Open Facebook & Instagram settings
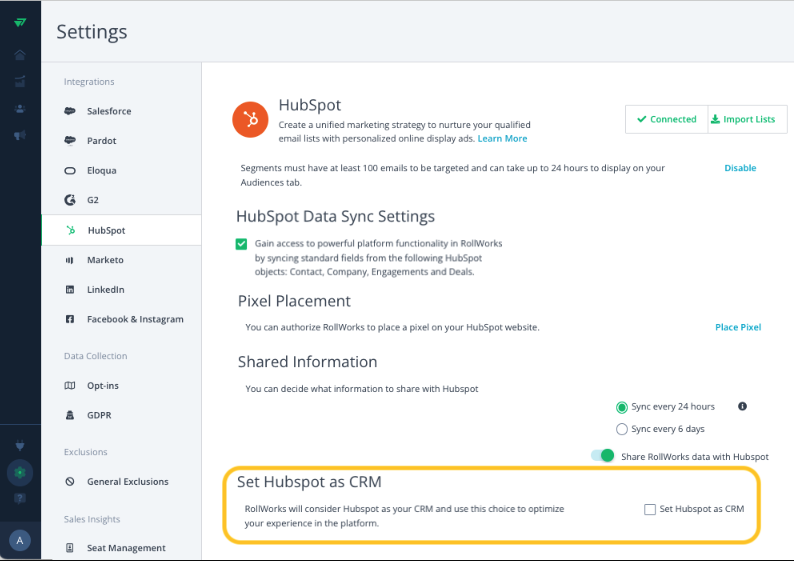Screen dimensions: 794x561 pyautogui.click(x=121, y=319)
